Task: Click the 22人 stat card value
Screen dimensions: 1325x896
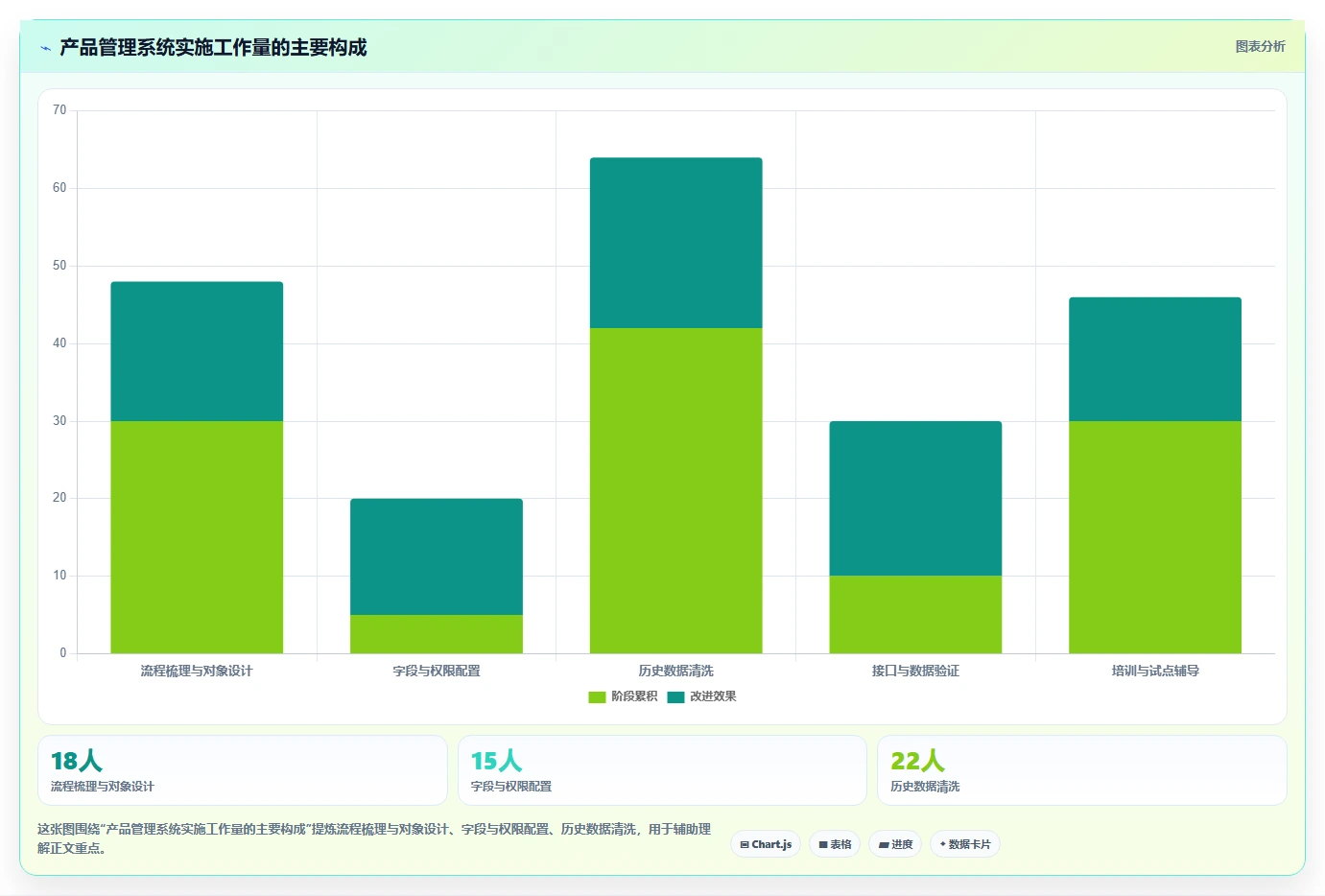Action: [917, 761]
